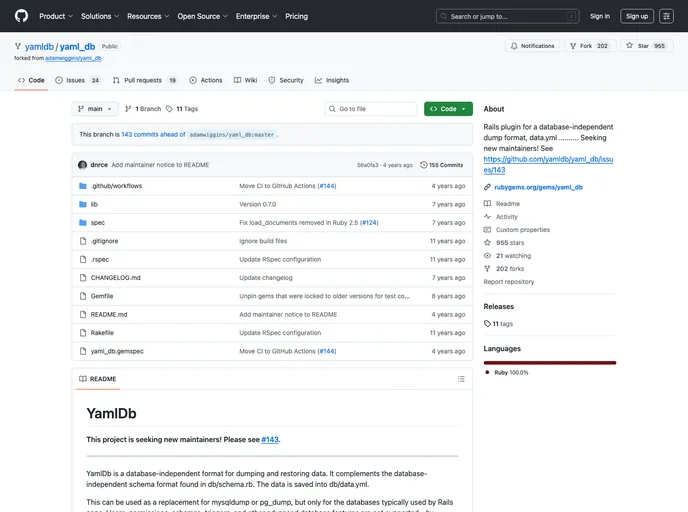View the 155 Commits history
This screenshot has width=688, height=512.
(441, 165)
